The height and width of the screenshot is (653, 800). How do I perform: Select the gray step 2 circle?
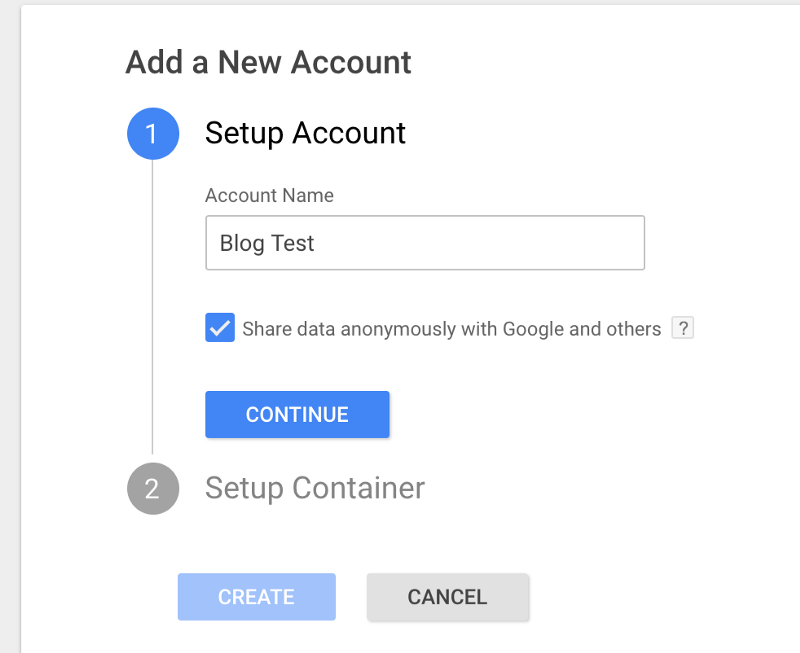click(153, 488)
